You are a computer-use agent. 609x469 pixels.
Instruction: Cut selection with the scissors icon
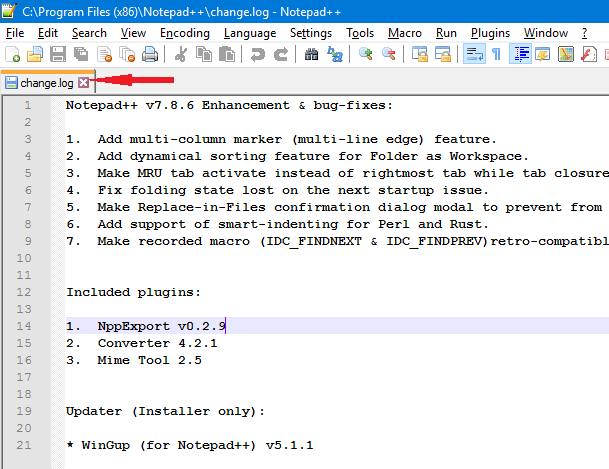[x=181, y=54]
